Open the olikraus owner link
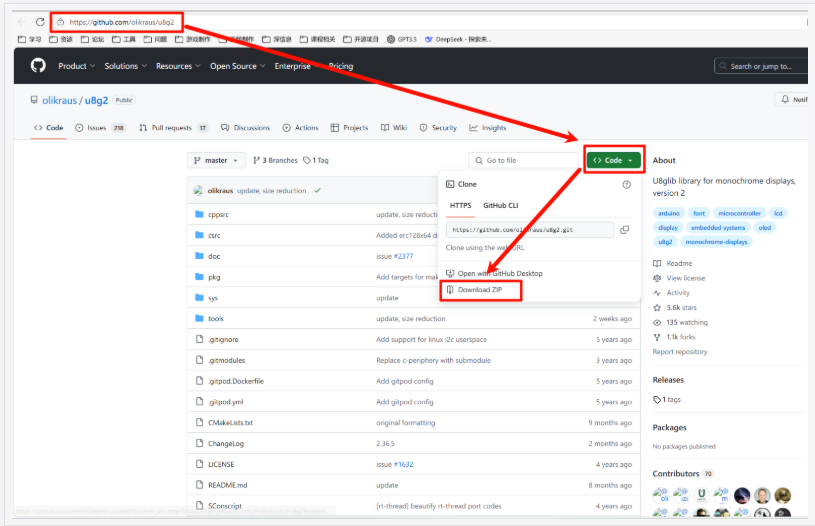815x526 pixels. click(x=59, y=100)
